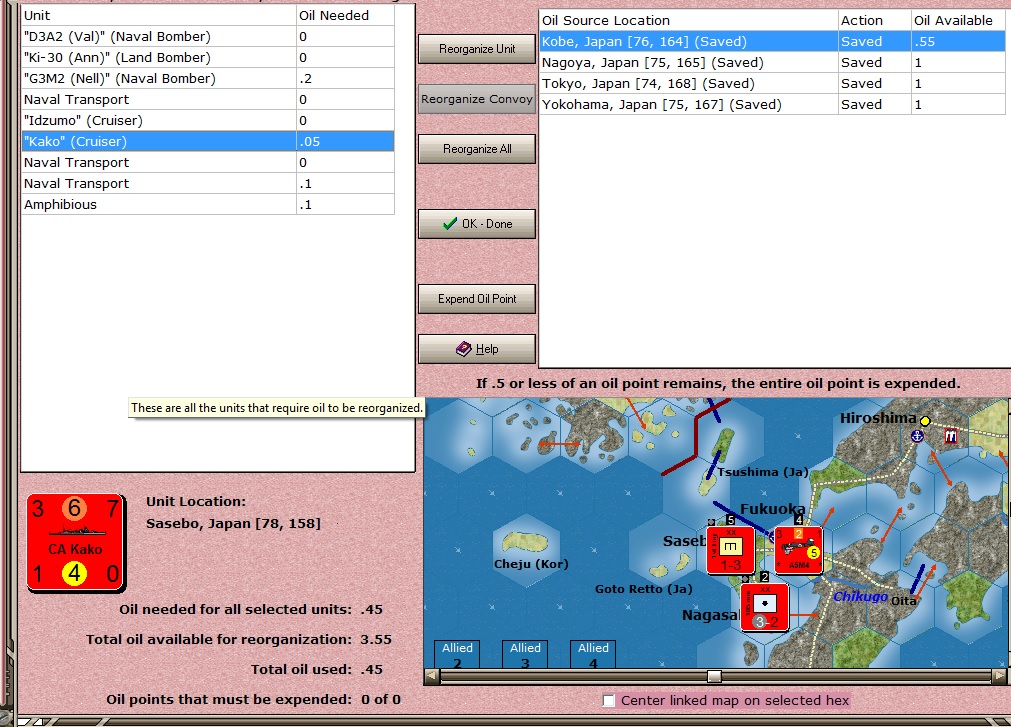Screen dimensions: 1011x727
Task: Switch to the Allied 3 tab
Action: (525, 654)
